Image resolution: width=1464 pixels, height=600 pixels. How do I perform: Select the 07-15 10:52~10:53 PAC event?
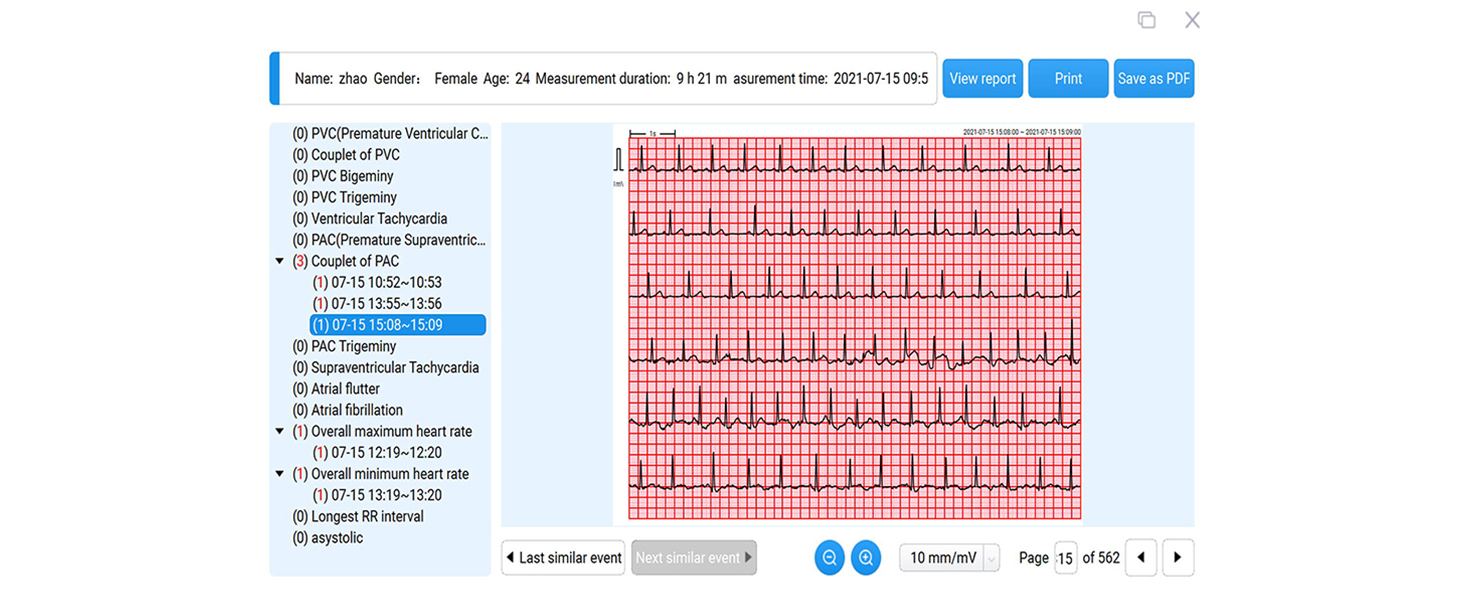(x=376, y=283)
